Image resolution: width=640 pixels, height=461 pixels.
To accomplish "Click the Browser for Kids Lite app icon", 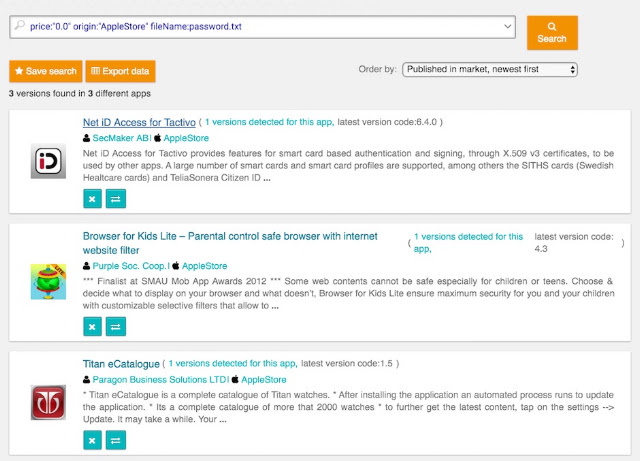I will (x=48, y=282).
